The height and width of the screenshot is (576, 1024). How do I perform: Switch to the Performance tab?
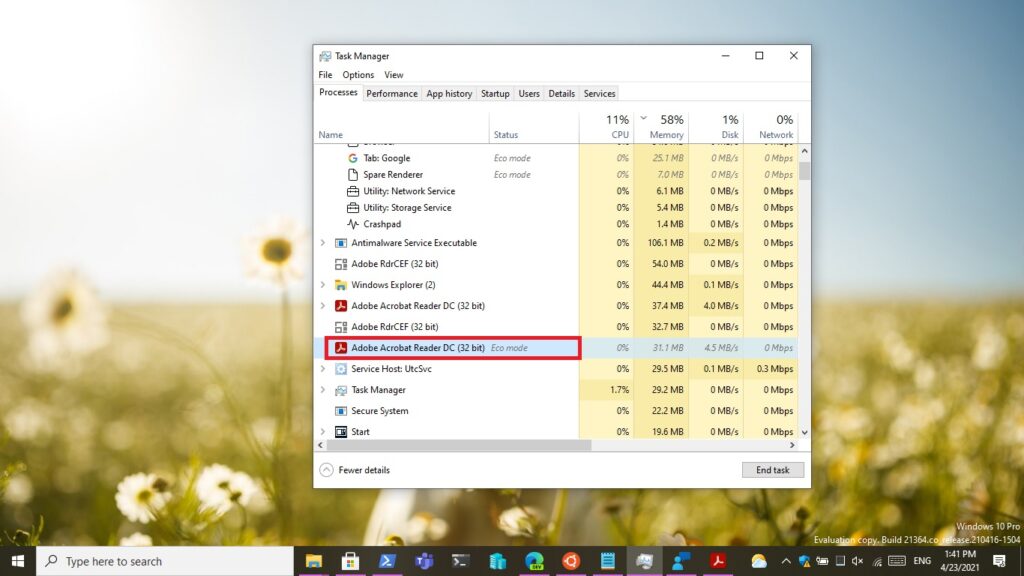pyautogui.click(x=391, y=94)
